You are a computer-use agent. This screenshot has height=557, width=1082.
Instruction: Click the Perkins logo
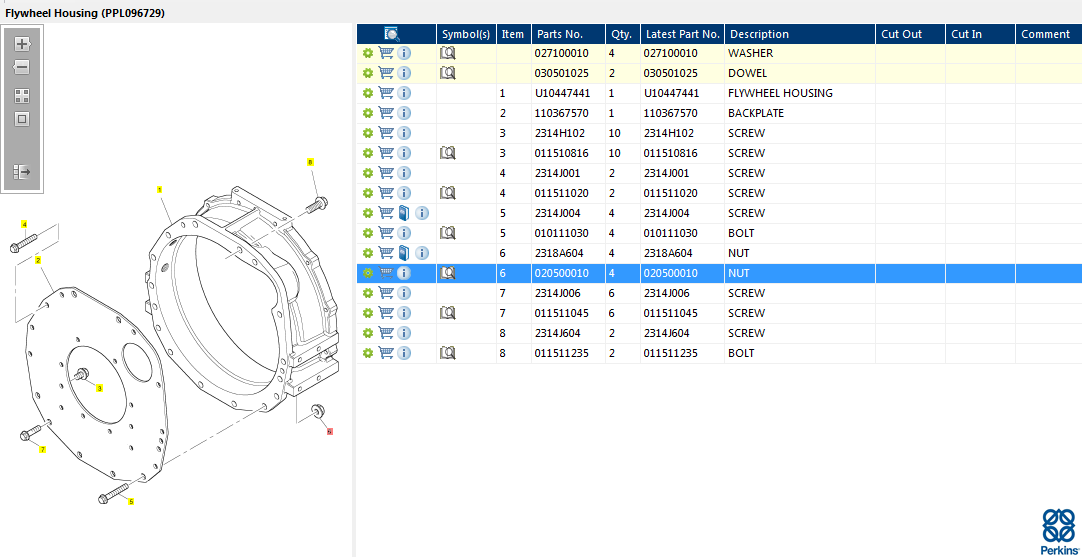pyautogui.click(x=1058, y=531)
